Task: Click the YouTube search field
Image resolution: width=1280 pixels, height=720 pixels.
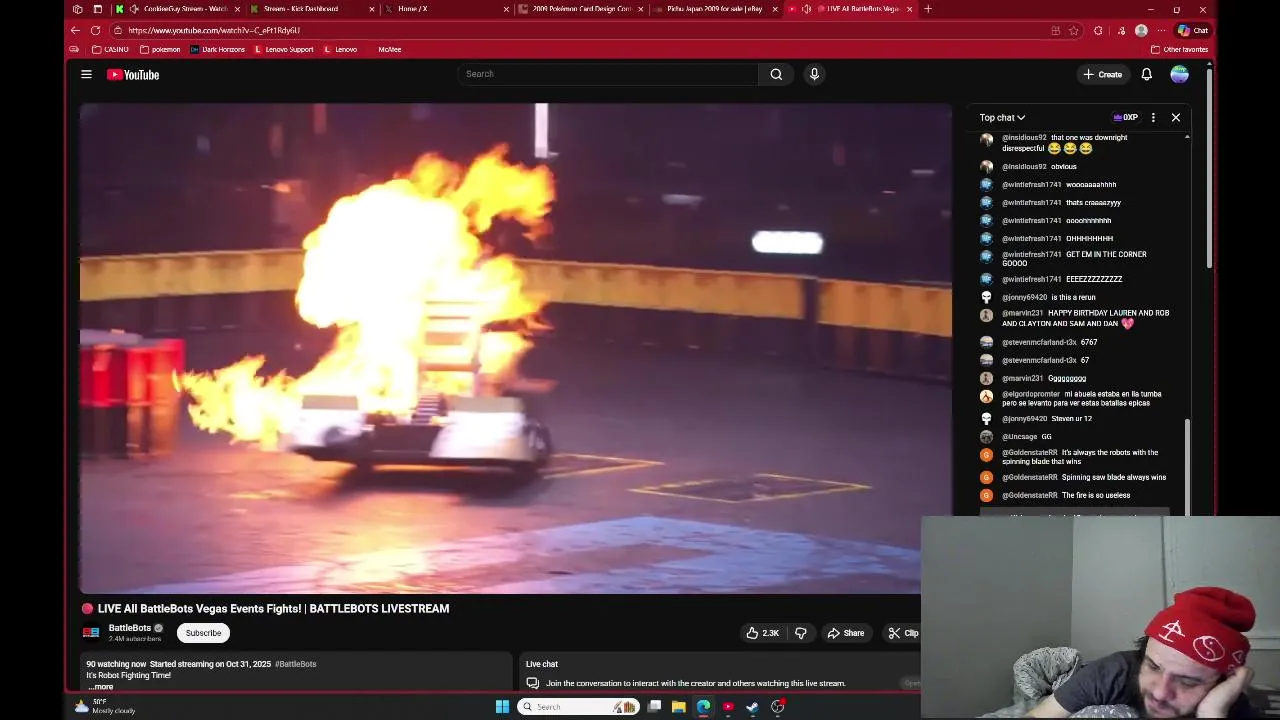Action: click(x=607, y=74)
